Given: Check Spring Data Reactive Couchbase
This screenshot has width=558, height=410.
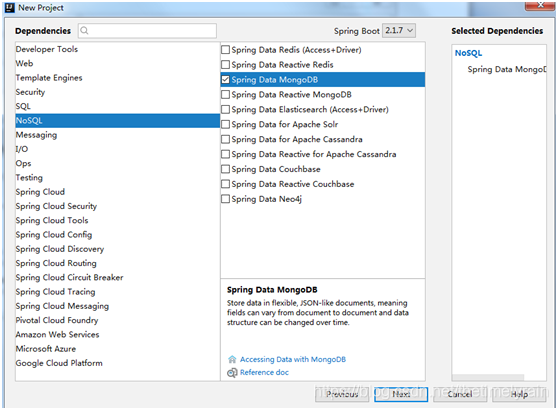Looking at the screenshot, I should [x=225, y=184].
